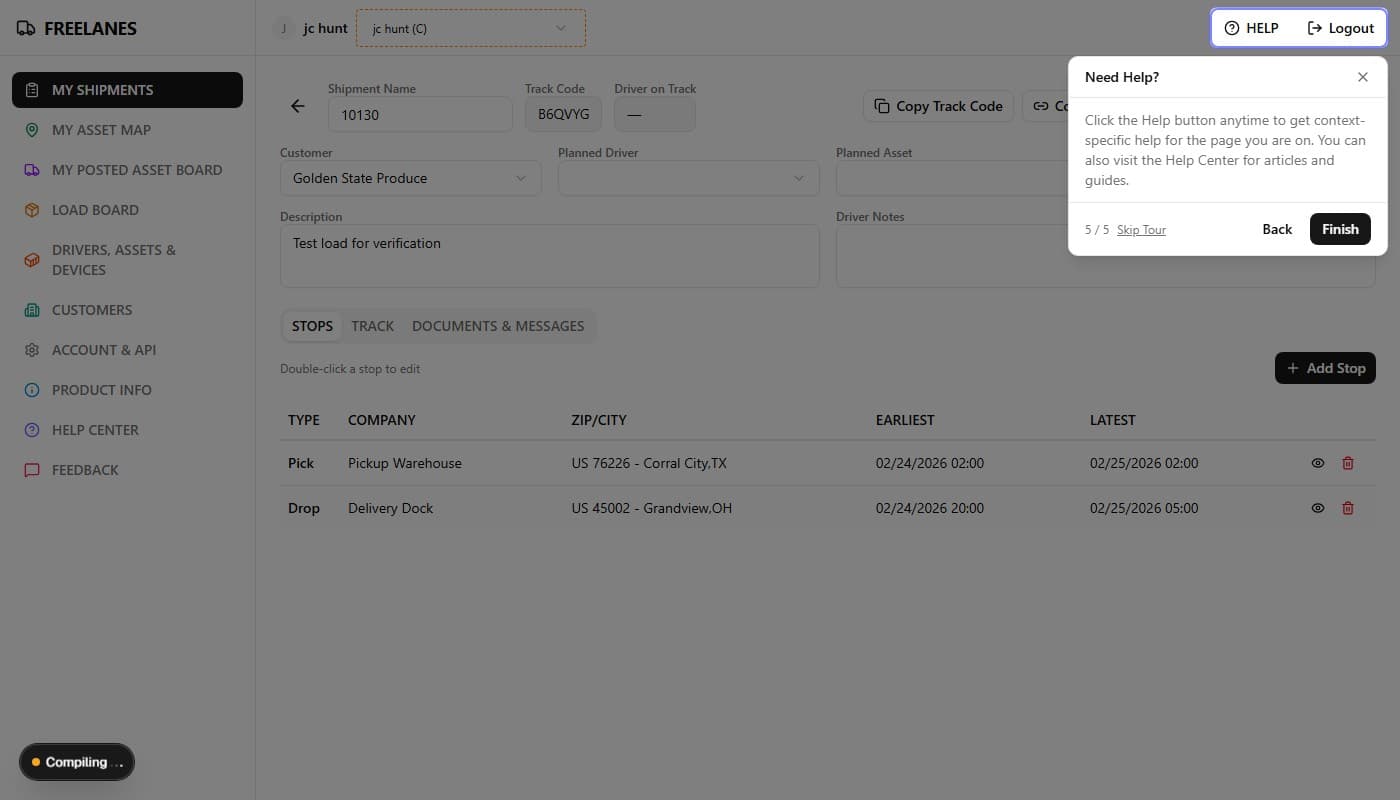Open CUSTOMERS in the sidebar
The width and height of the screenshot is (1400, 800).
[x=127, y=310]
